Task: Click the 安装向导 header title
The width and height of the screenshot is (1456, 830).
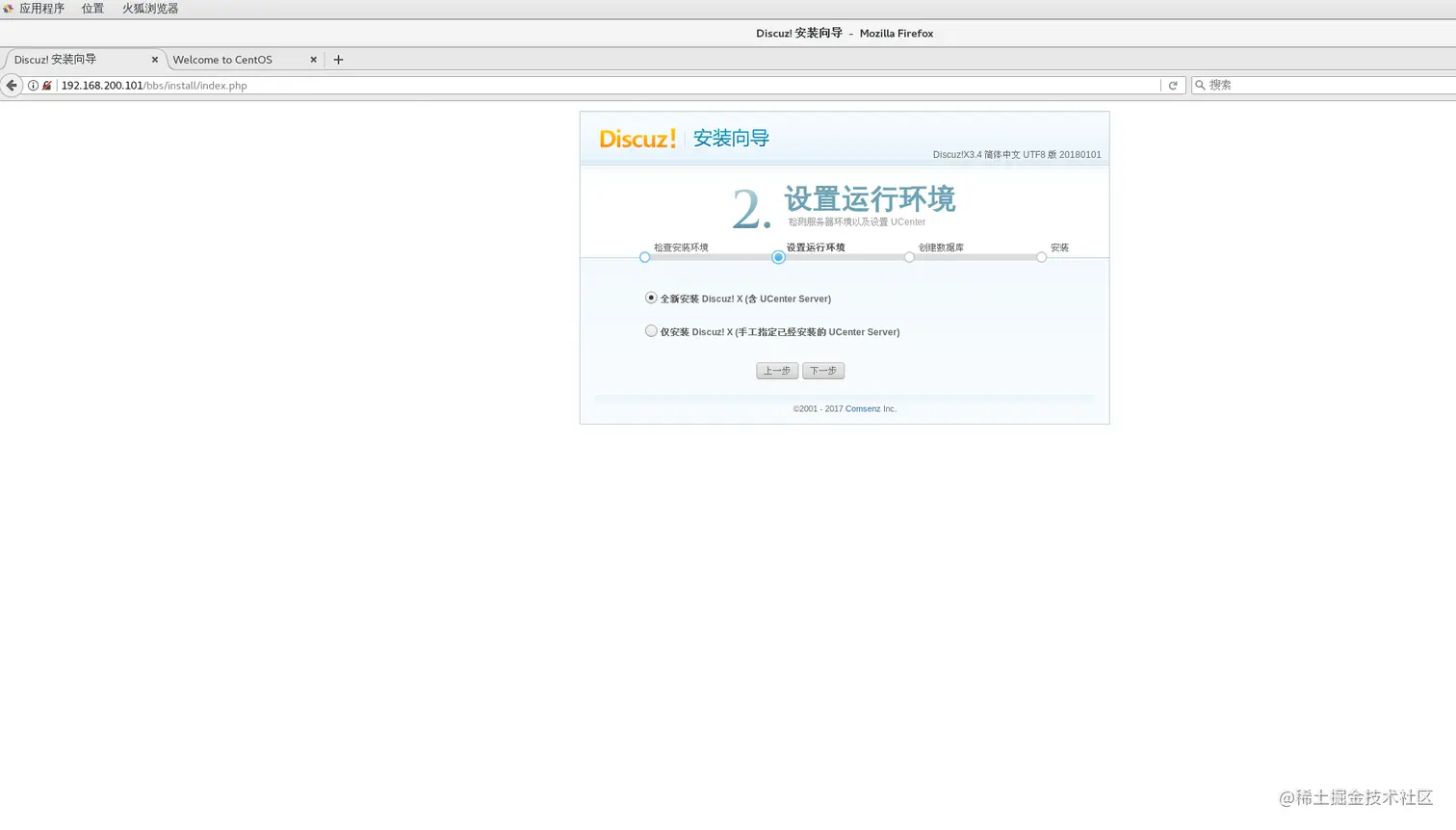Action: point(731,139)
